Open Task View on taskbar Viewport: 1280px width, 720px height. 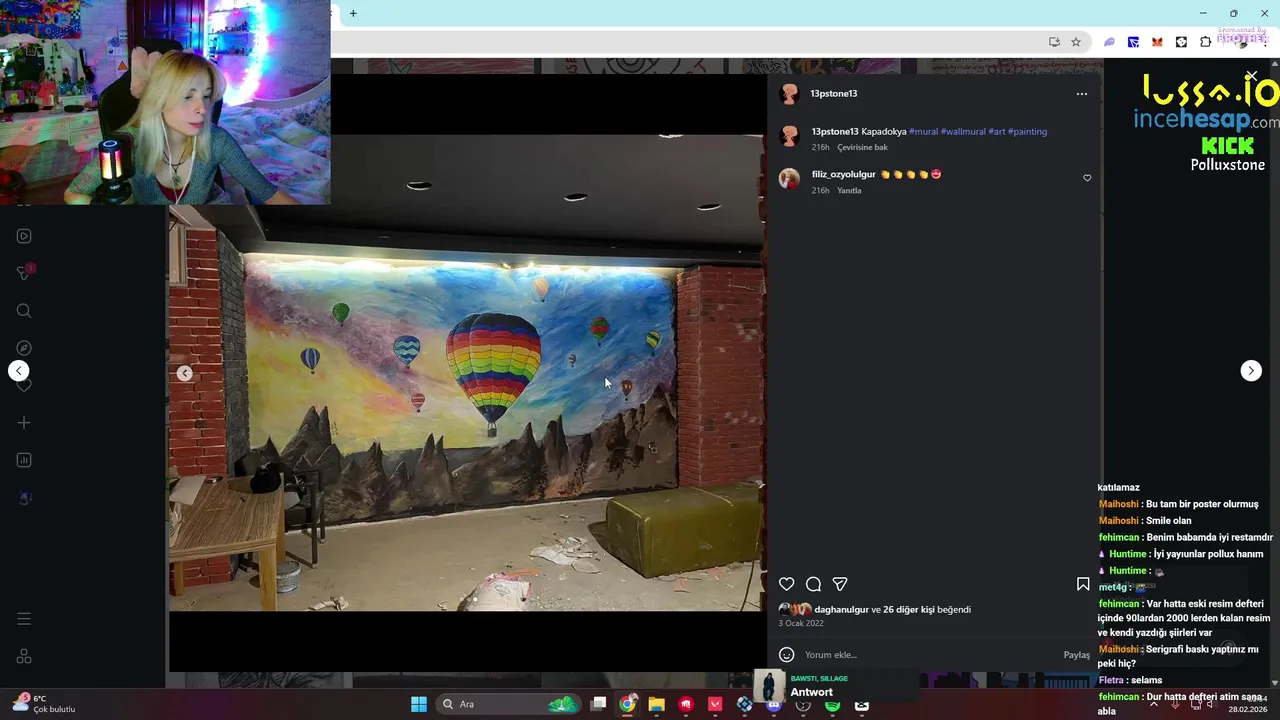[598, 704]
